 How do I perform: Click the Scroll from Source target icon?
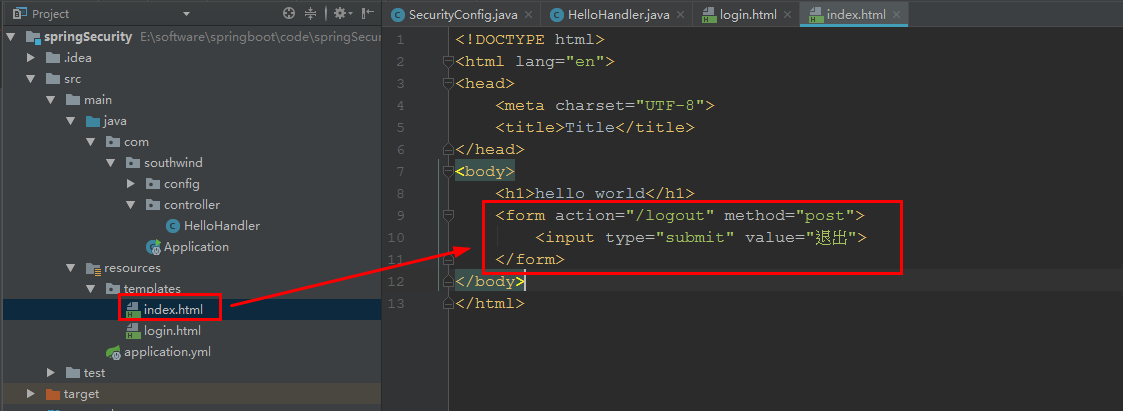(289, 13)
